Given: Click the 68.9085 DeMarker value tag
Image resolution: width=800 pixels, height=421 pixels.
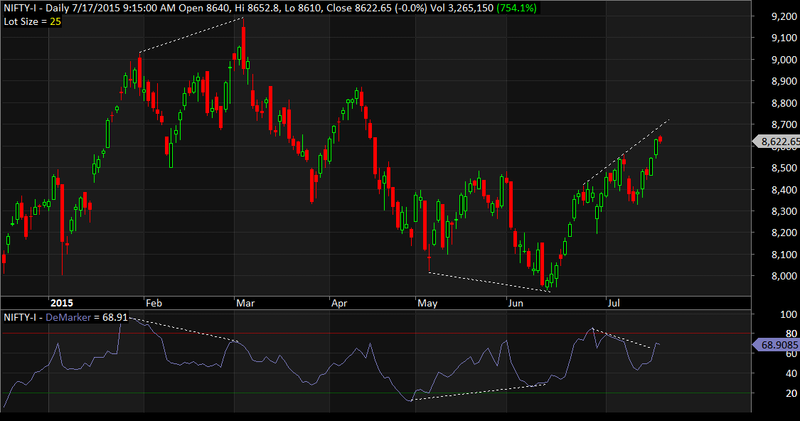Looking at the screenshot, I should pos(779,345).
